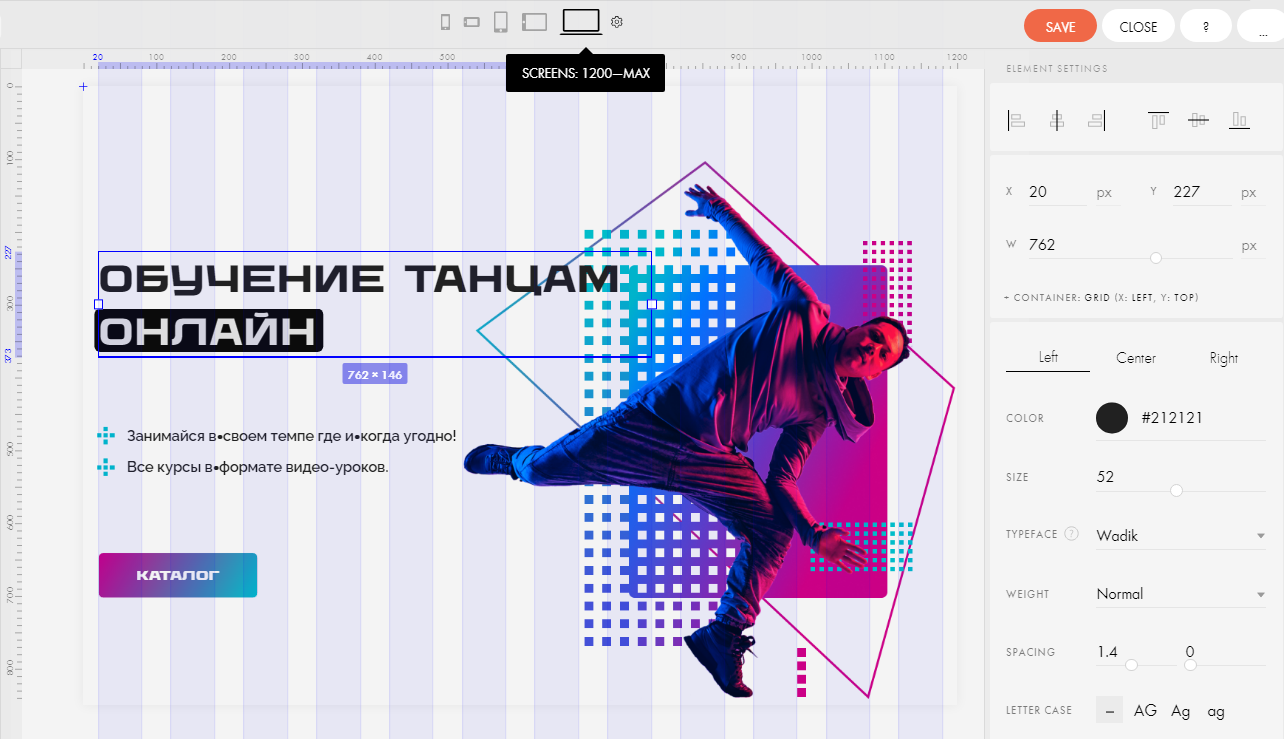Click the highlighted word 'ОНЛАЙН' in the heading
Image resolution: width=1284 pixels, height=739 pixels.
coord(209,331)
